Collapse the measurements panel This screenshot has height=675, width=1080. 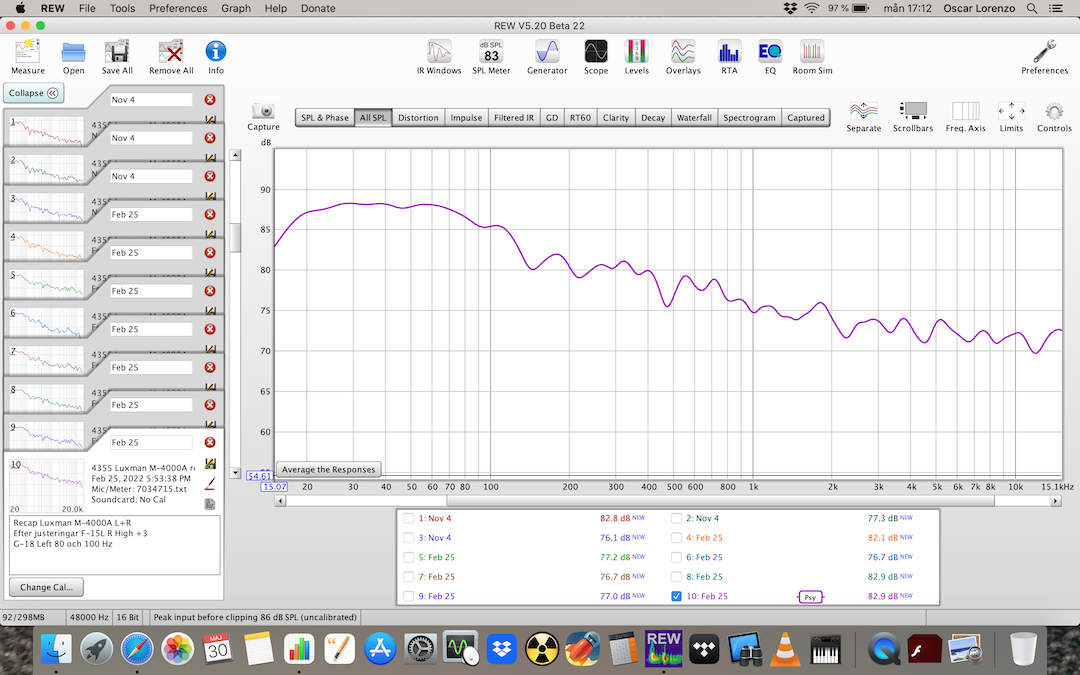pos(35,93)
